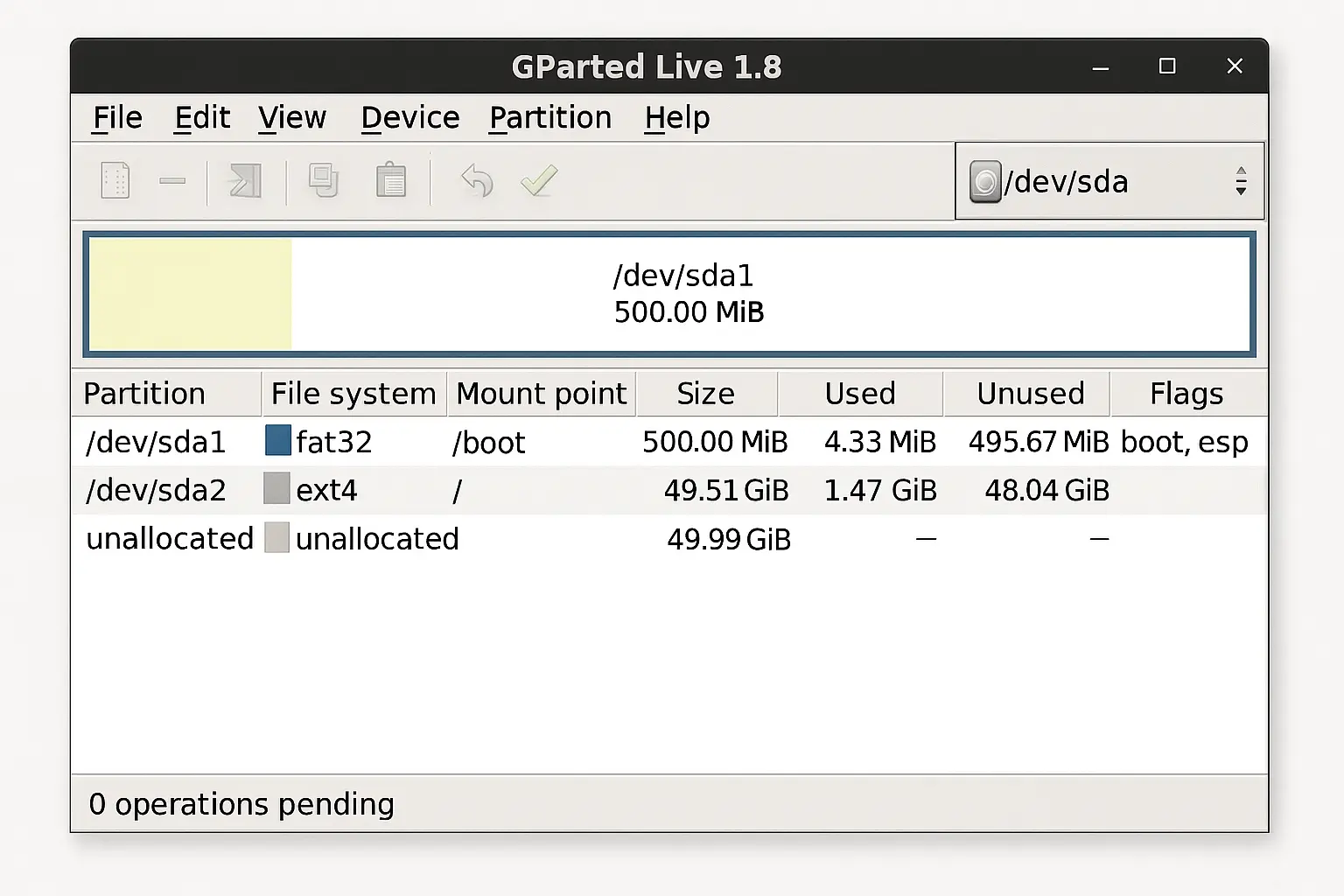Select the /dev/sda2 row in the table
The width and height of the screenshot is (1344, 896).
click(x=525, y=490)
